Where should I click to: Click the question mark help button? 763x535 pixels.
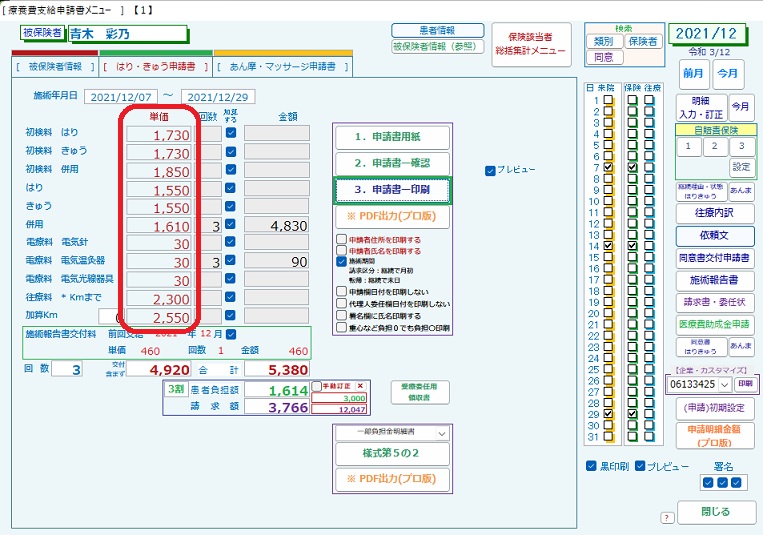pyautogui.click(x=667, y=517)
